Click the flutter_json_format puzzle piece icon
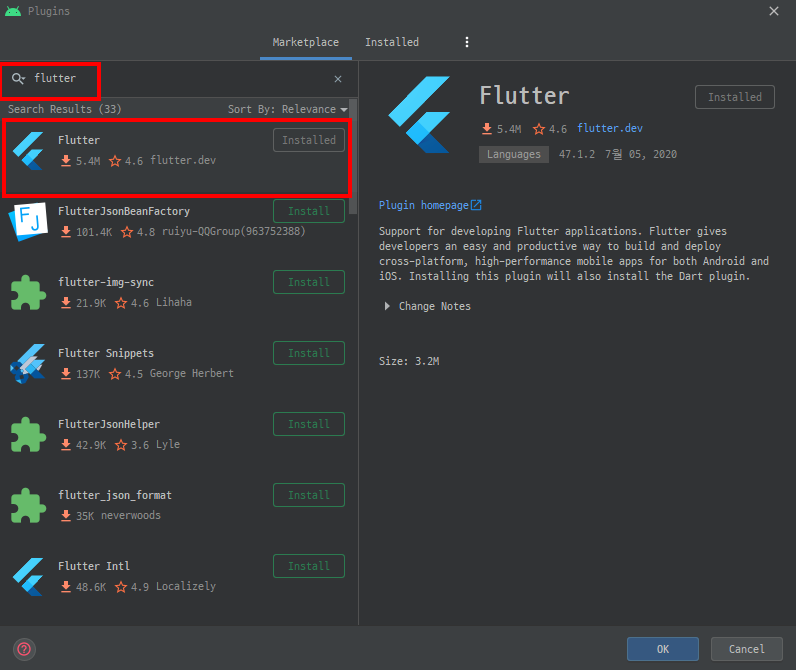The width and height of the screenshot is (796, 670). click(x=28, y=506)
